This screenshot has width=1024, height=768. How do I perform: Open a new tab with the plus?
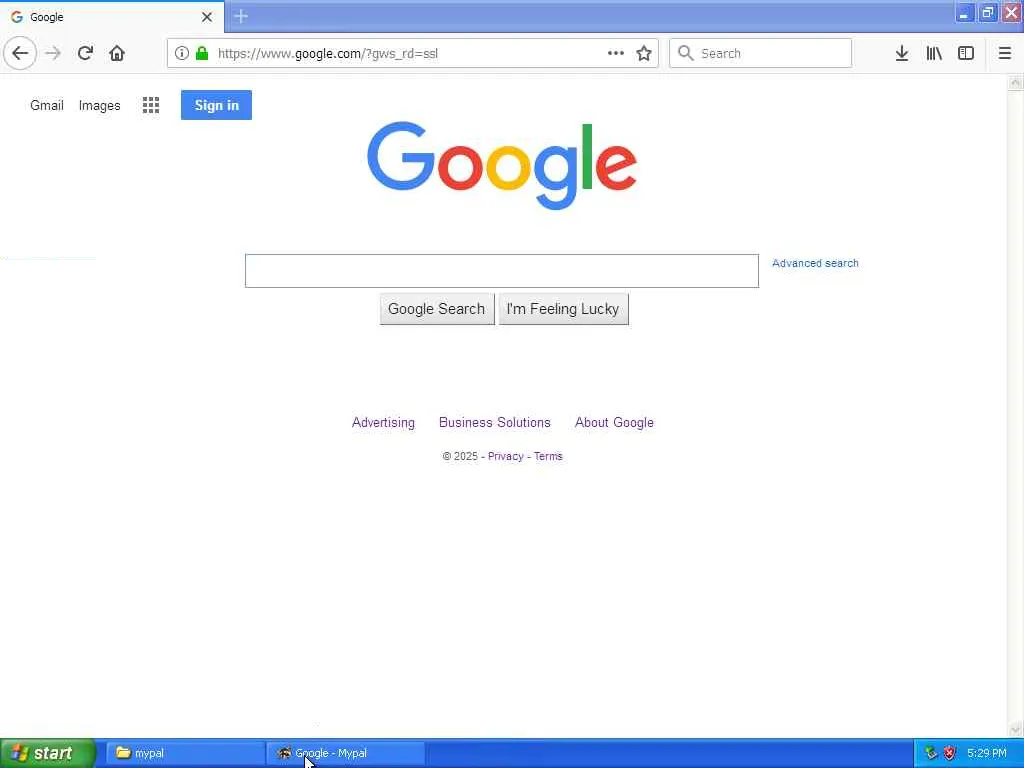click(x=241, y=16)
